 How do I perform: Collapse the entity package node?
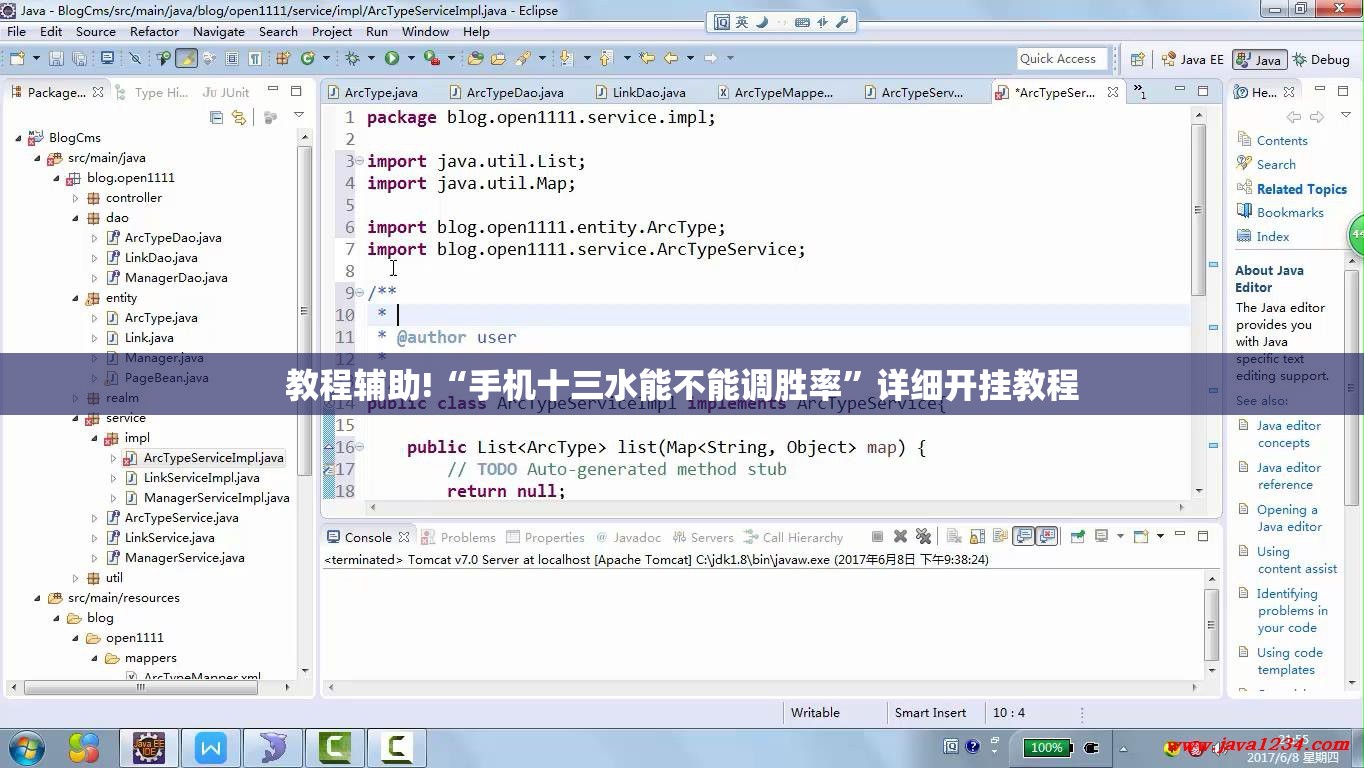pos(75,298)
